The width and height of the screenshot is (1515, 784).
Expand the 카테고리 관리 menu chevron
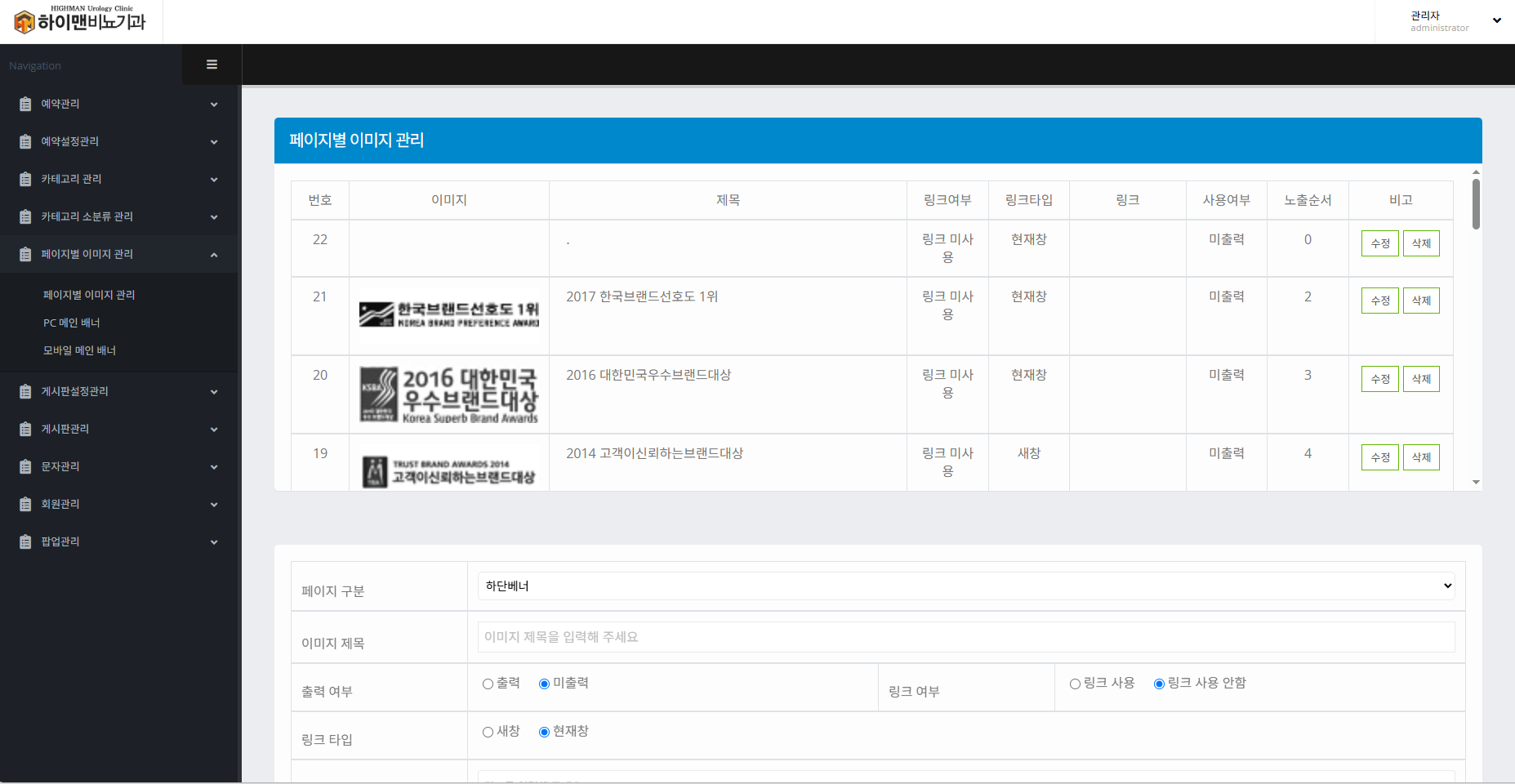[214, 180]
